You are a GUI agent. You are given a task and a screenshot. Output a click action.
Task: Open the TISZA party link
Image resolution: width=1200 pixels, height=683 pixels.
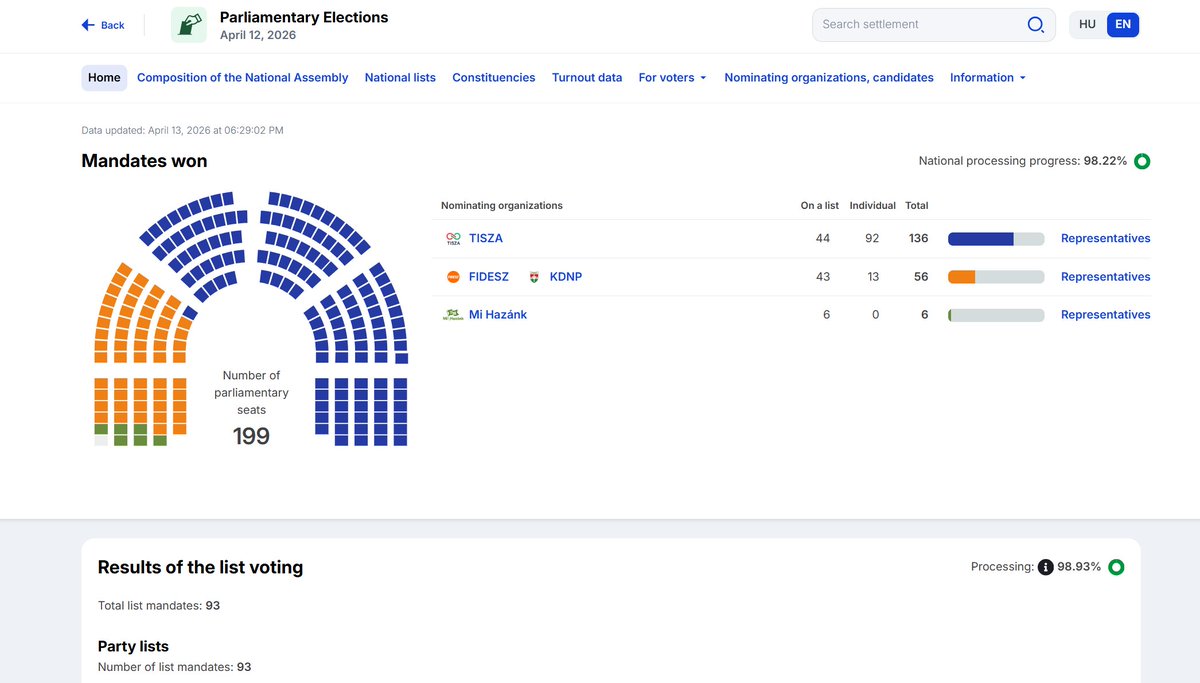coord(486,239)
